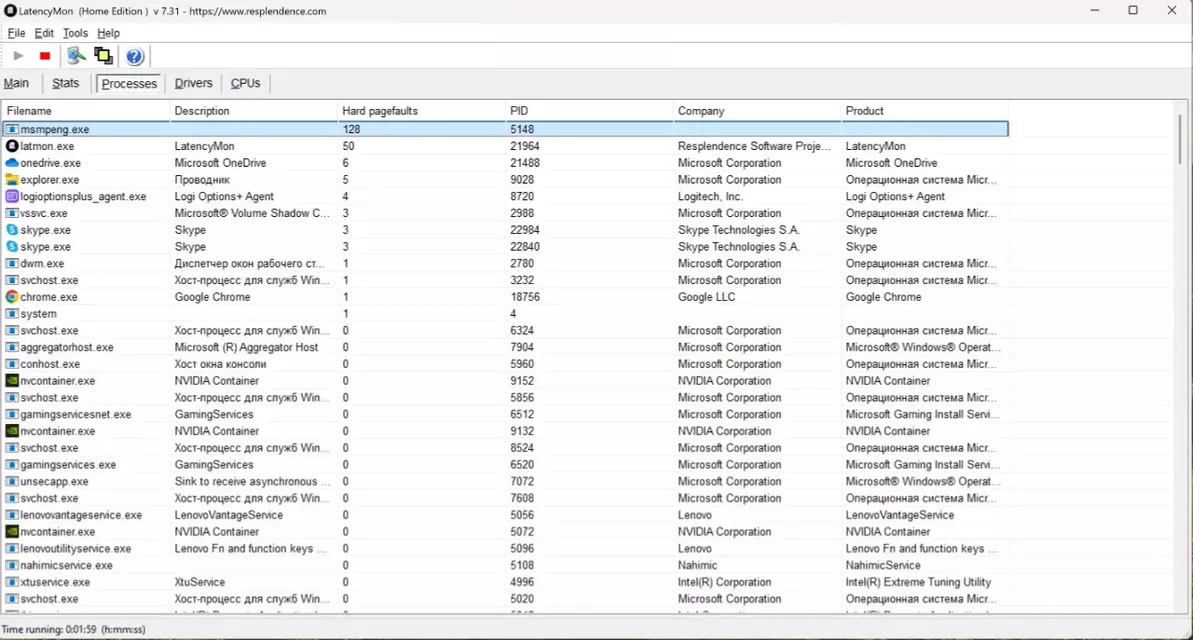This screenshot has width=1193, height=640.
Task: Click the process icon beside dwm.exe
Action: pyautogui.click(x=12, y=263)
